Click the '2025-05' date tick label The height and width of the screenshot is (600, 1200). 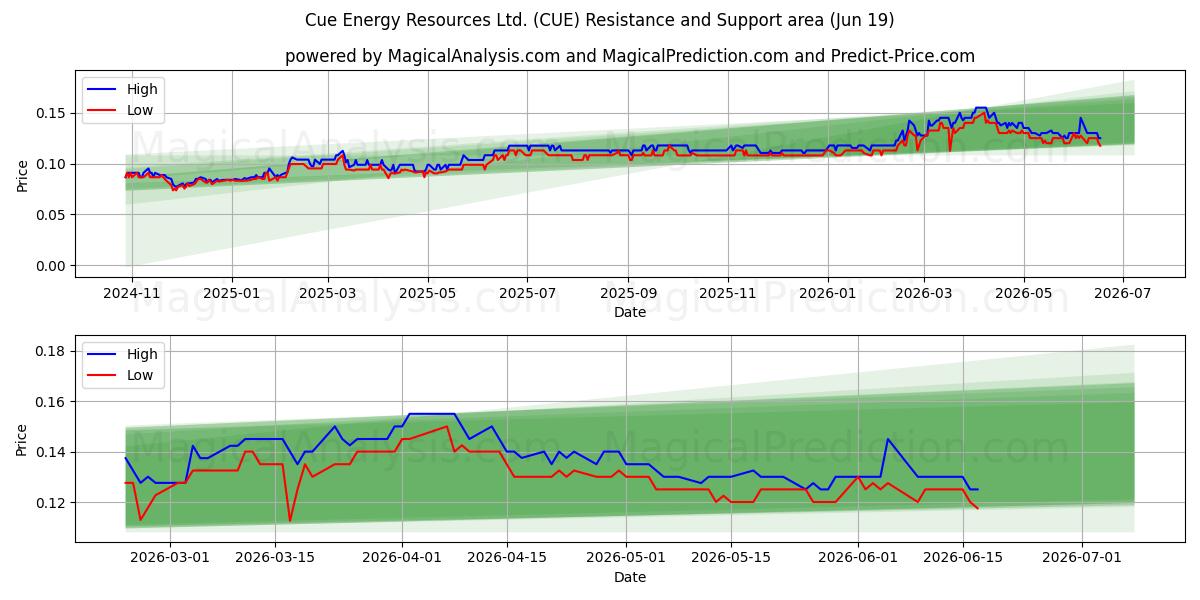click(429, 293)
